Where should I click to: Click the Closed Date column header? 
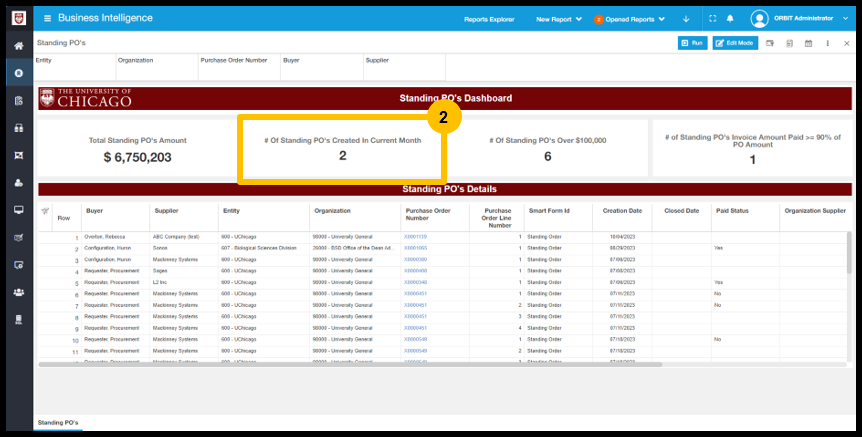point(681,211)
